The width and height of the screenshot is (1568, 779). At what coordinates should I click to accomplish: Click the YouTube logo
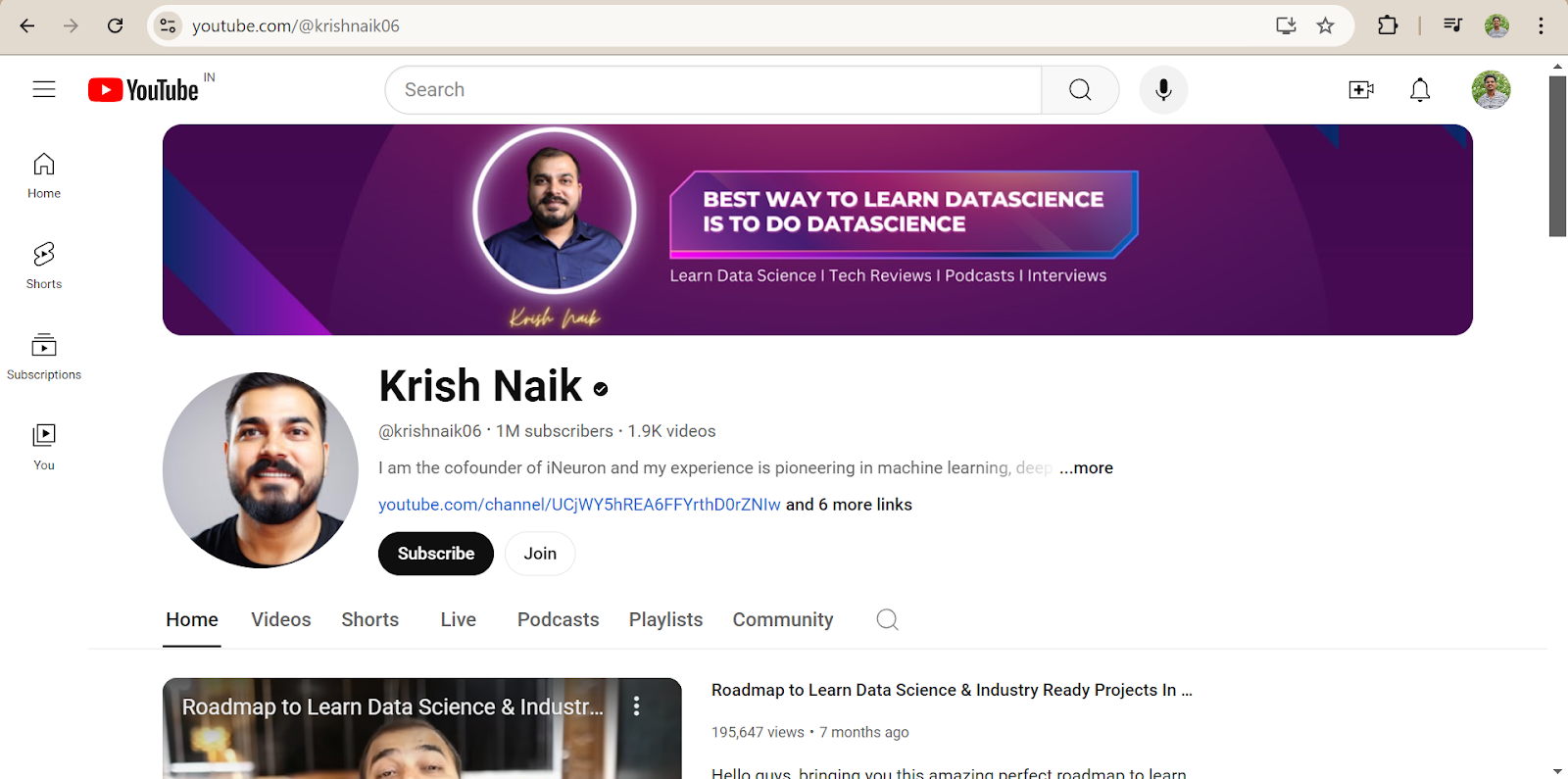(144, 90)
